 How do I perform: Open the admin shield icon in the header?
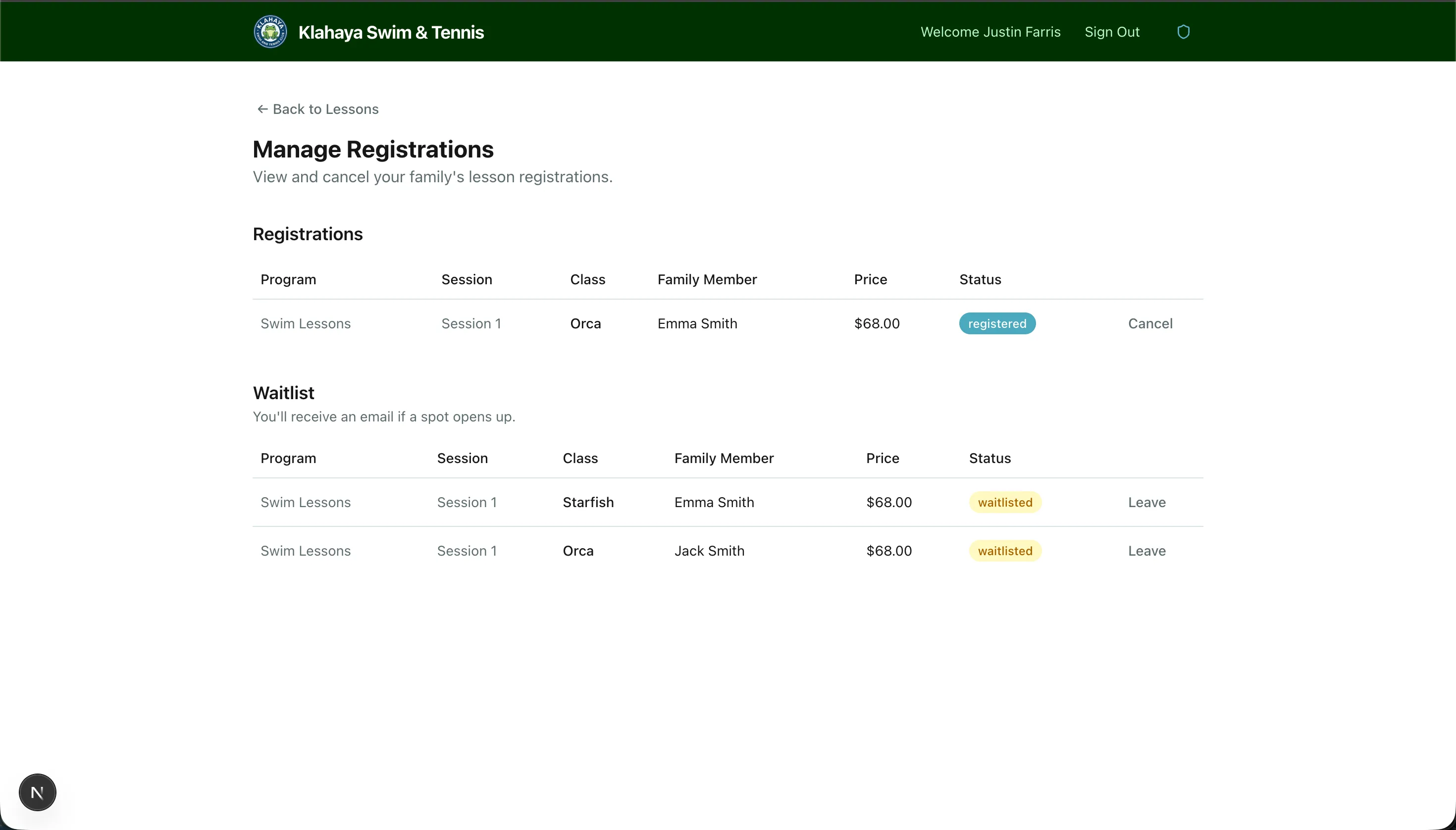pos(1184,31)
